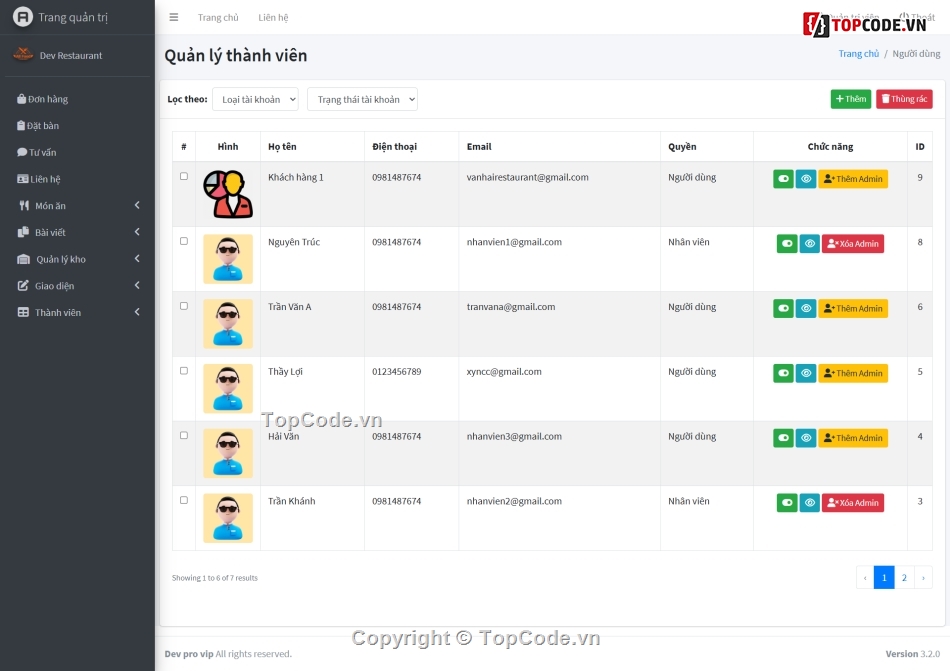
Task: Open Tư vấn chat in sidebar
Action: point(42,153)
